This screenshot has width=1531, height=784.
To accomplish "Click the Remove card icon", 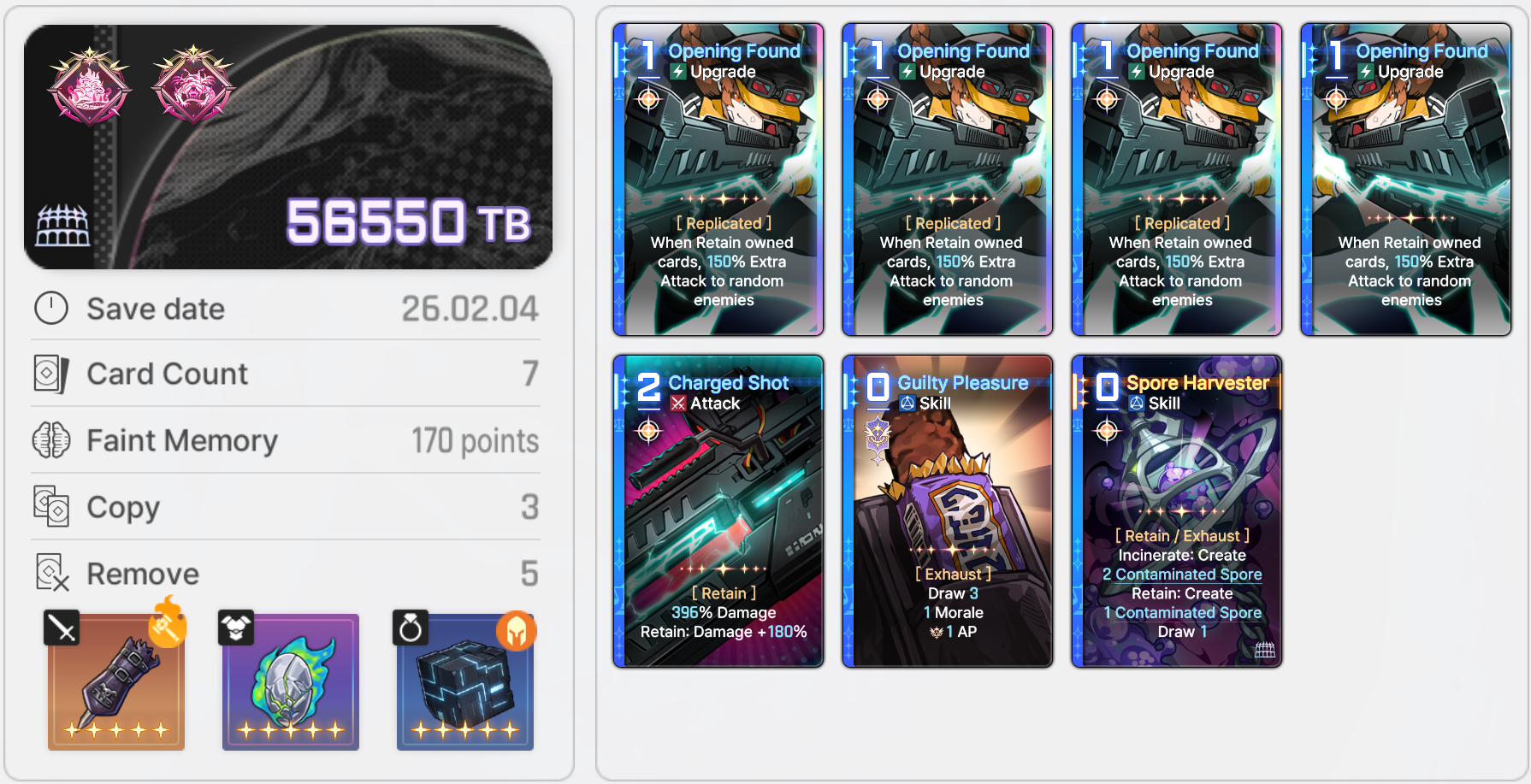I will pos(51,573).
